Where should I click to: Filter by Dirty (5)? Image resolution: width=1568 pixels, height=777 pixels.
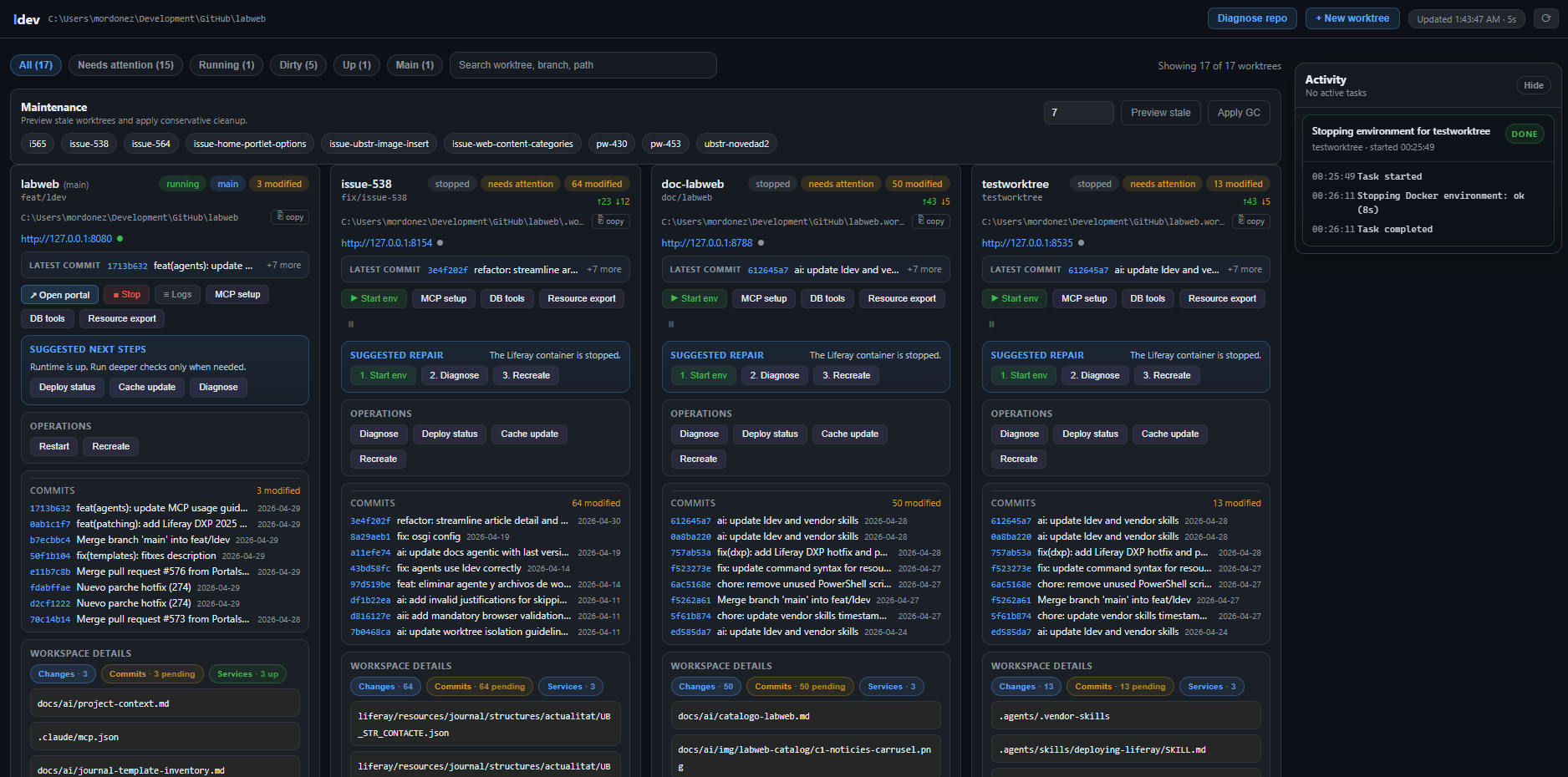coord(298,65)
